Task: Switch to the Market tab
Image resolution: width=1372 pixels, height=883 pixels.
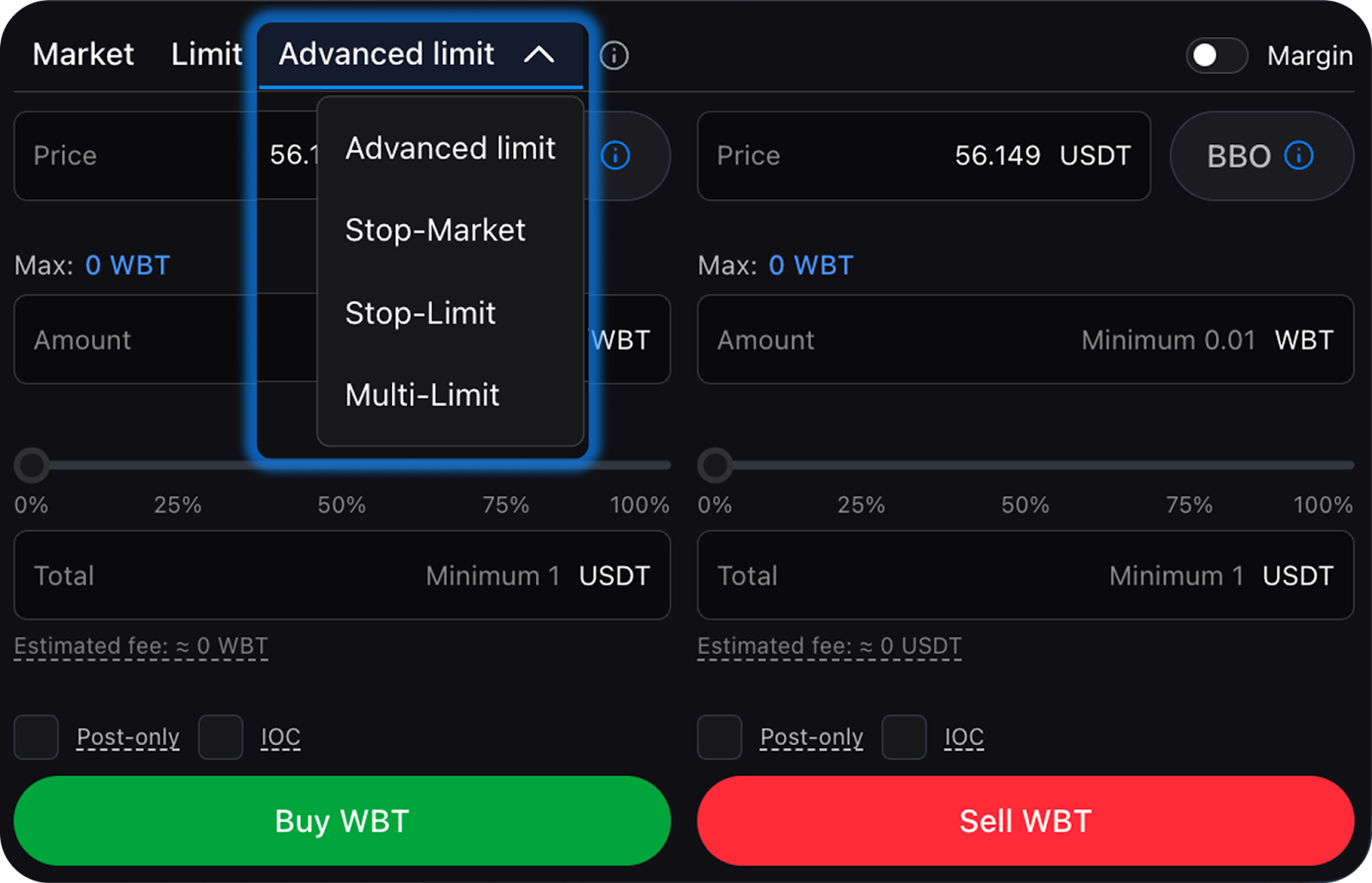Action: (x=83, y=55)
